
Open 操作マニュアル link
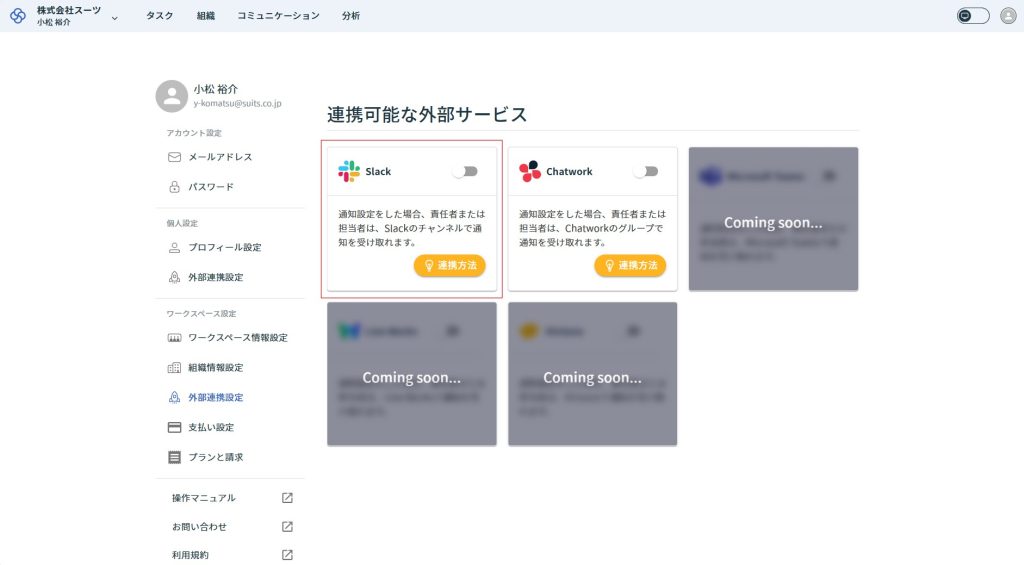tap(204, 498)
